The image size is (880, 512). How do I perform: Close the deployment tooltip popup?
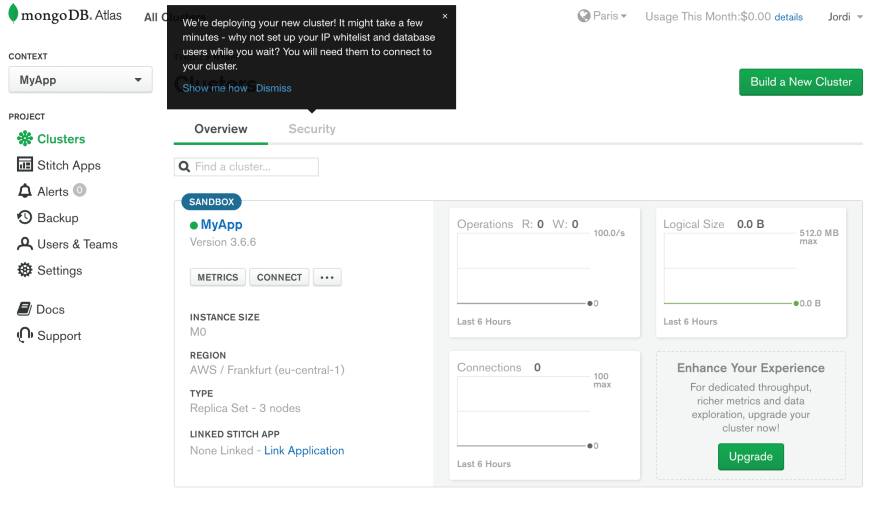[444, 16]
